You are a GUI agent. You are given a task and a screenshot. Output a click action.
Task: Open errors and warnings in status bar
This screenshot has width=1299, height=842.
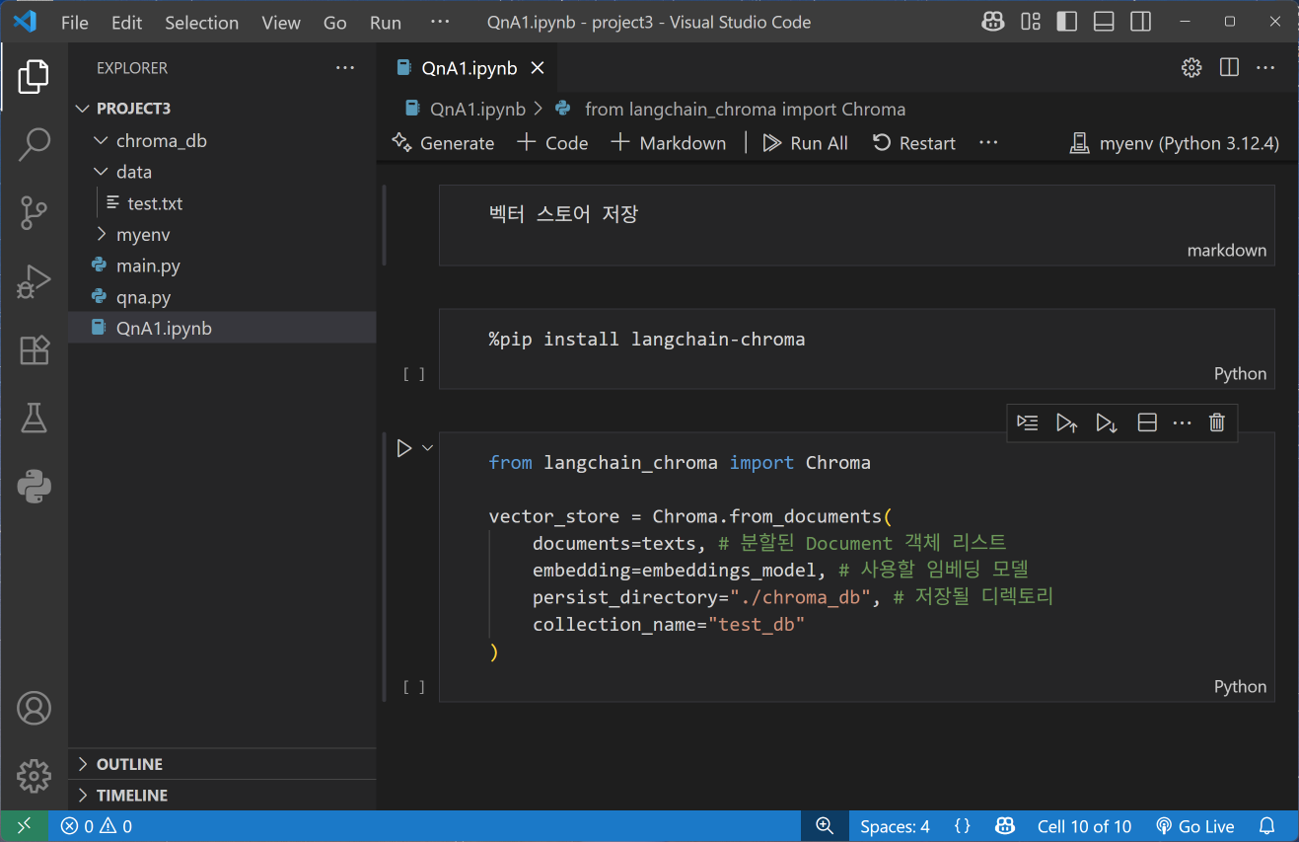[96, 826]
